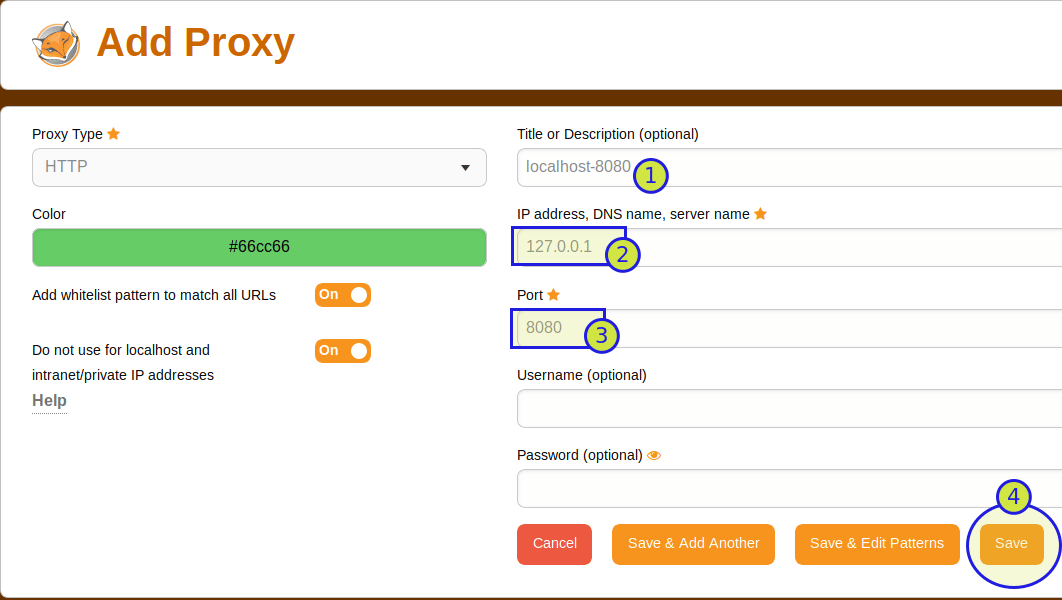This screenshot has height=600, width=1062.
Task: Click the 'Username (optional)' label
Action: 582,375
